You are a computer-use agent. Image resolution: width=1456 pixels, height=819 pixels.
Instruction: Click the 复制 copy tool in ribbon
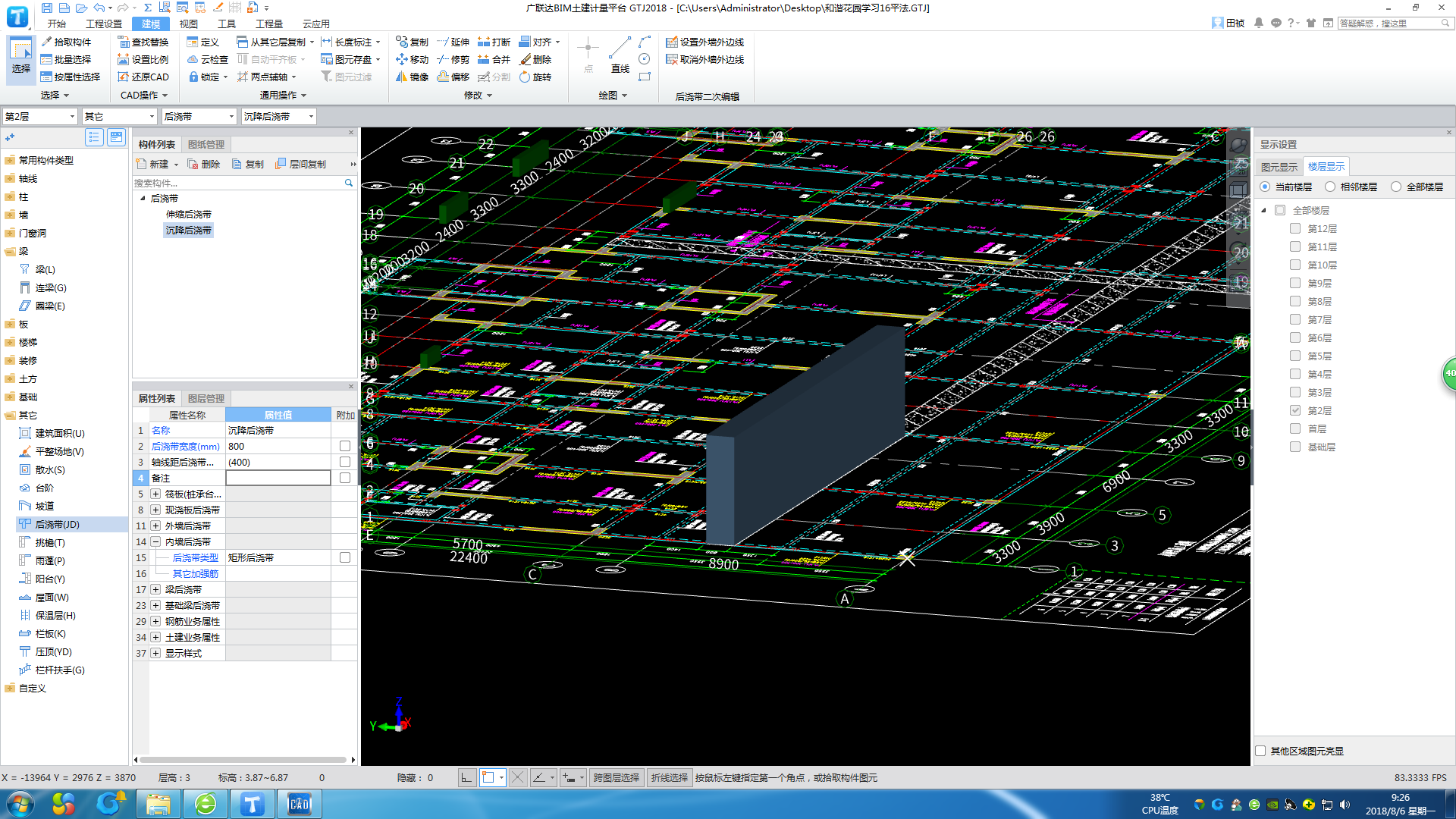tap(412, 42)
